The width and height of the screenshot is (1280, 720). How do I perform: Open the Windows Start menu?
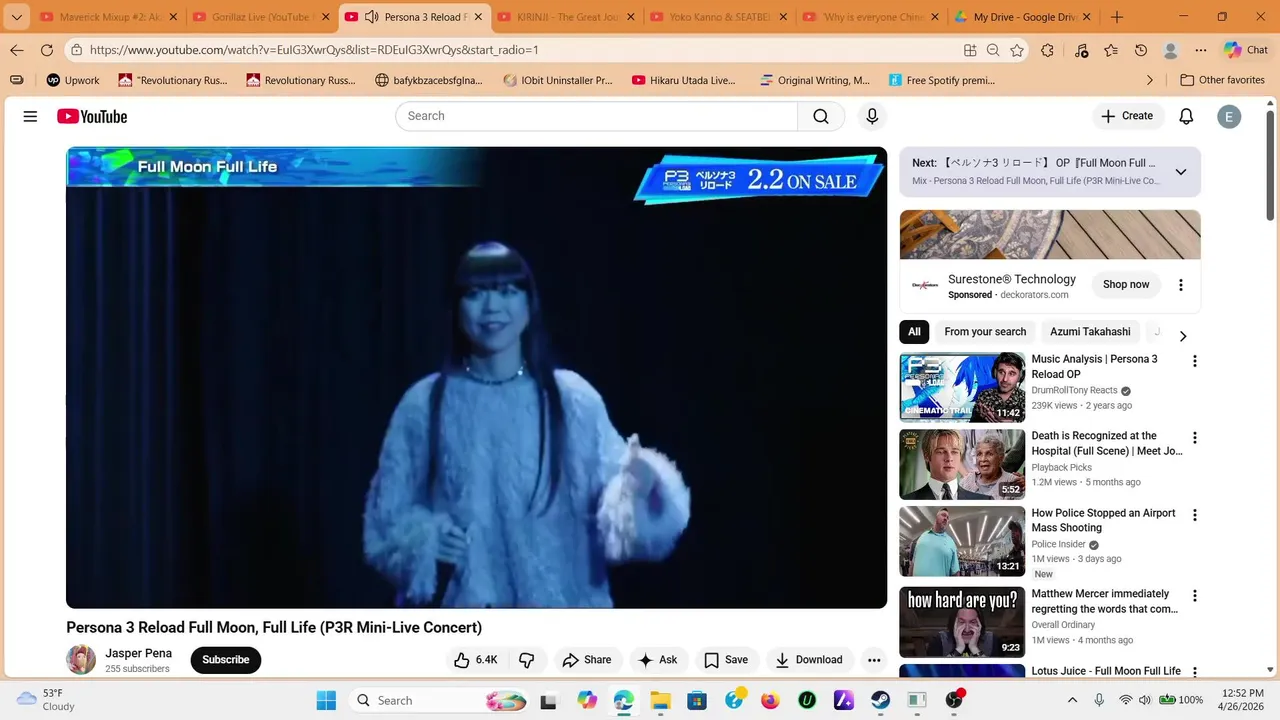(x=326, y=700)
